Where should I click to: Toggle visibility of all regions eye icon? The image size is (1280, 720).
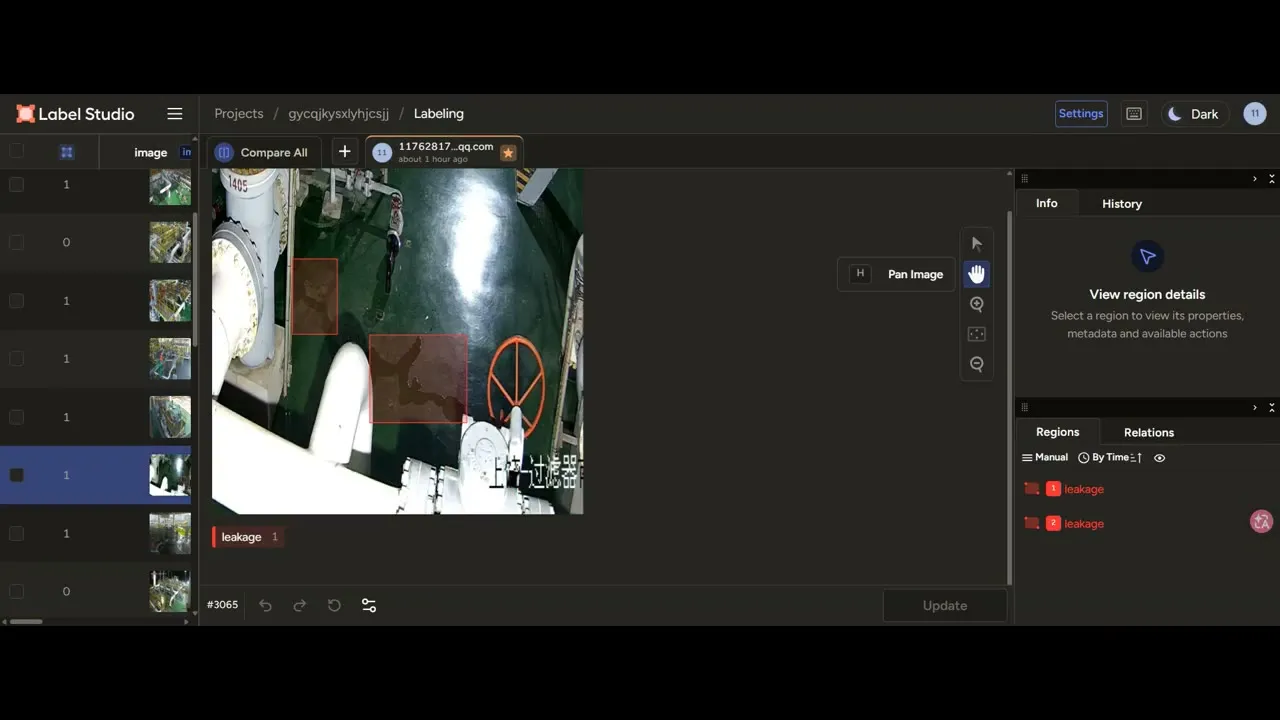[1160, 457]
